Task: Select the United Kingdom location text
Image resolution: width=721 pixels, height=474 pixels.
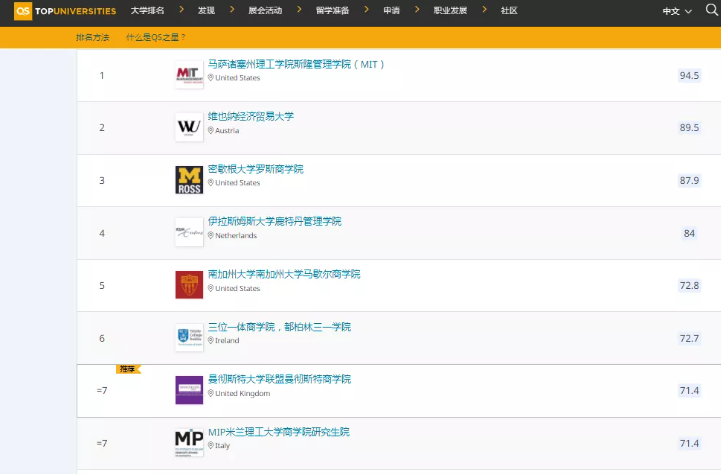Action: click(x=242, y=393)
